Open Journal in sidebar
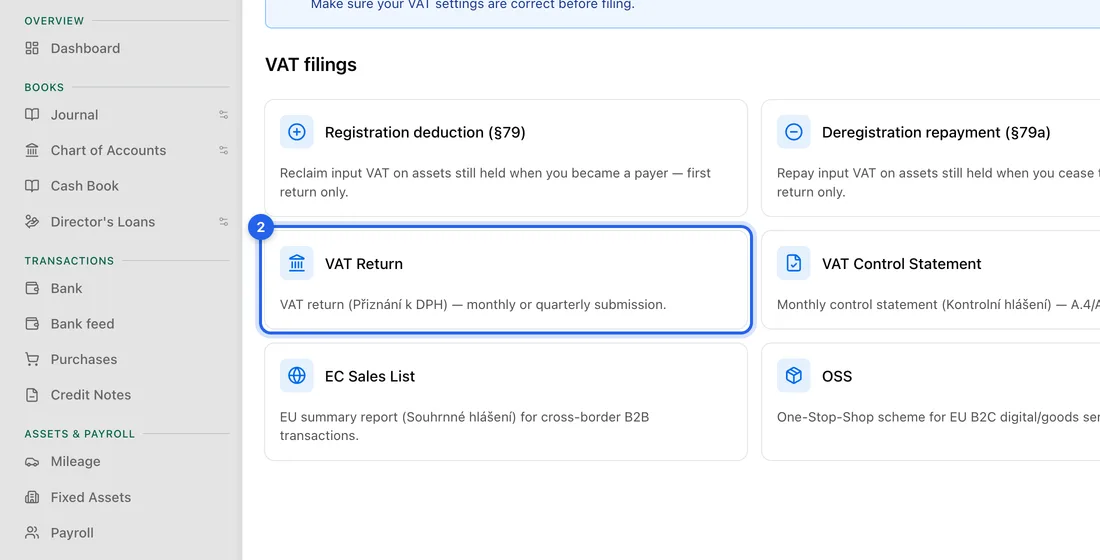Screen dimensions: 1100x560 pyautogui.click(x=74, y=115)
